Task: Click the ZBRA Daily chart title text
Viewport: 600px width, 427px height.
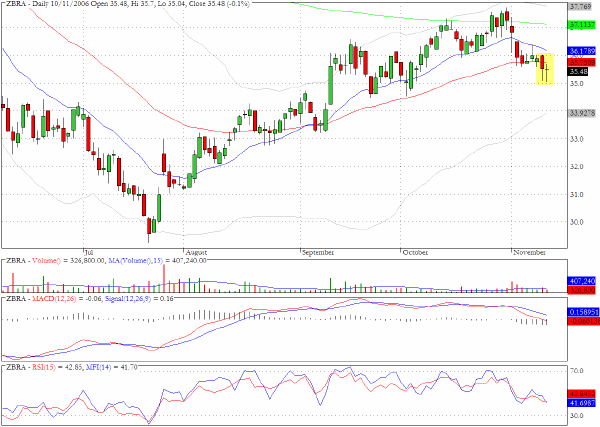Action: click(x=128, y=4)
